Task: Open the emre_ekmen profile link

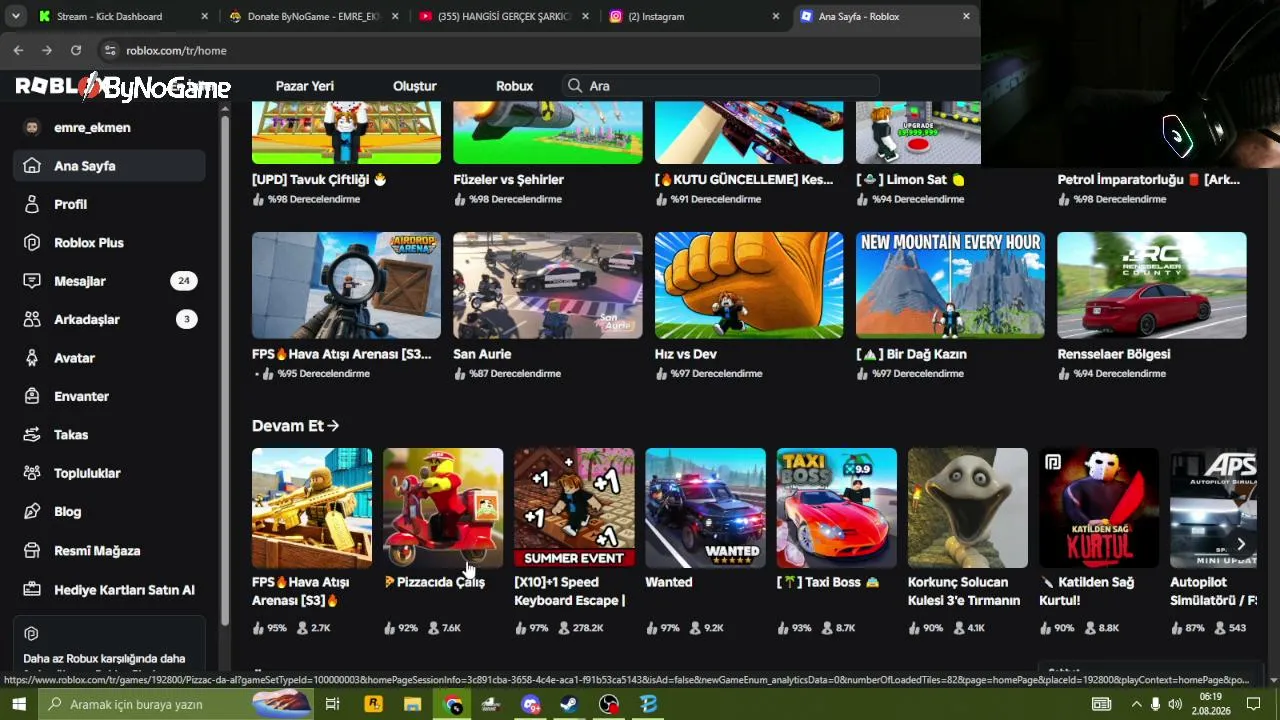Action: pos(92,128)
